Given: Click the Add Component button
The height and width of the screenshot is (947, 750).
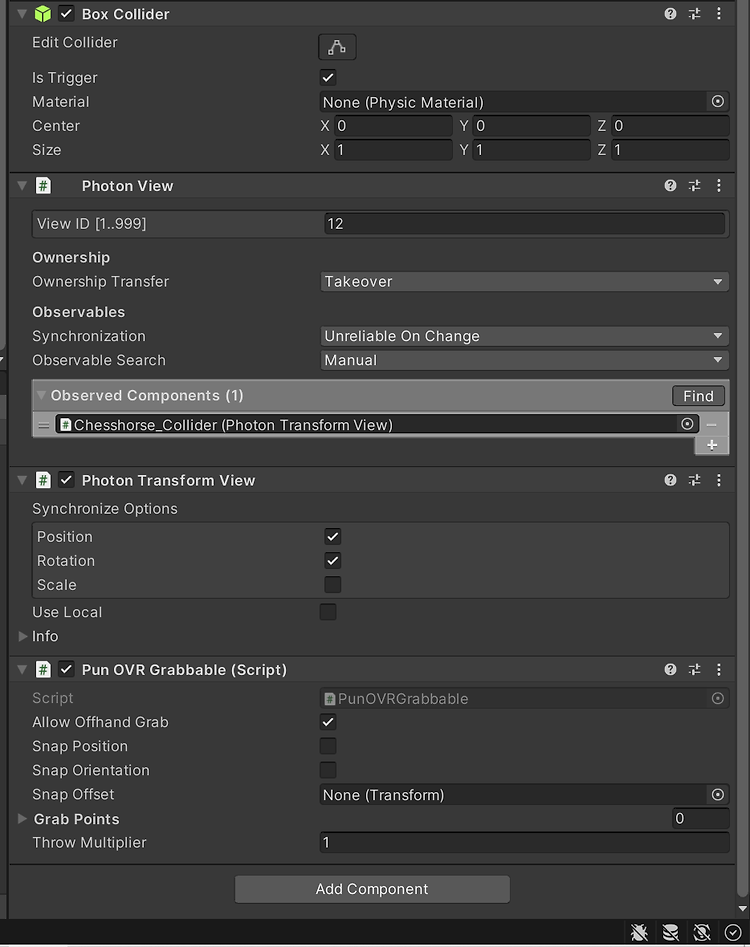Looking at the screenshot, I should pyautogui.click(x=372, y=889).
